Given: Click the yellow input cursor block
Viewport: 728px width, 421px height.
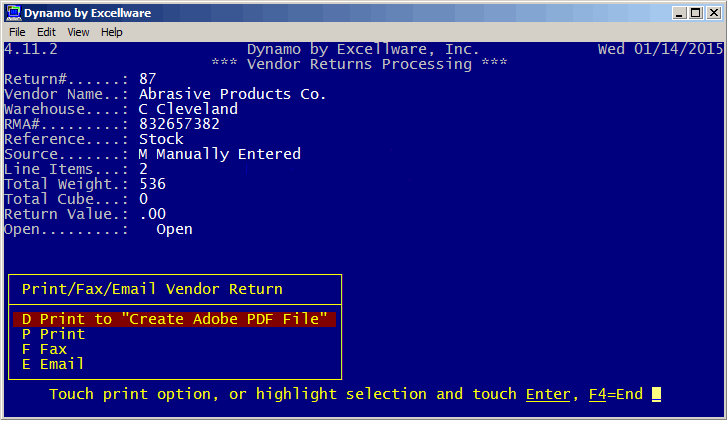Looking at the screenshot, I should click(656, 395).
